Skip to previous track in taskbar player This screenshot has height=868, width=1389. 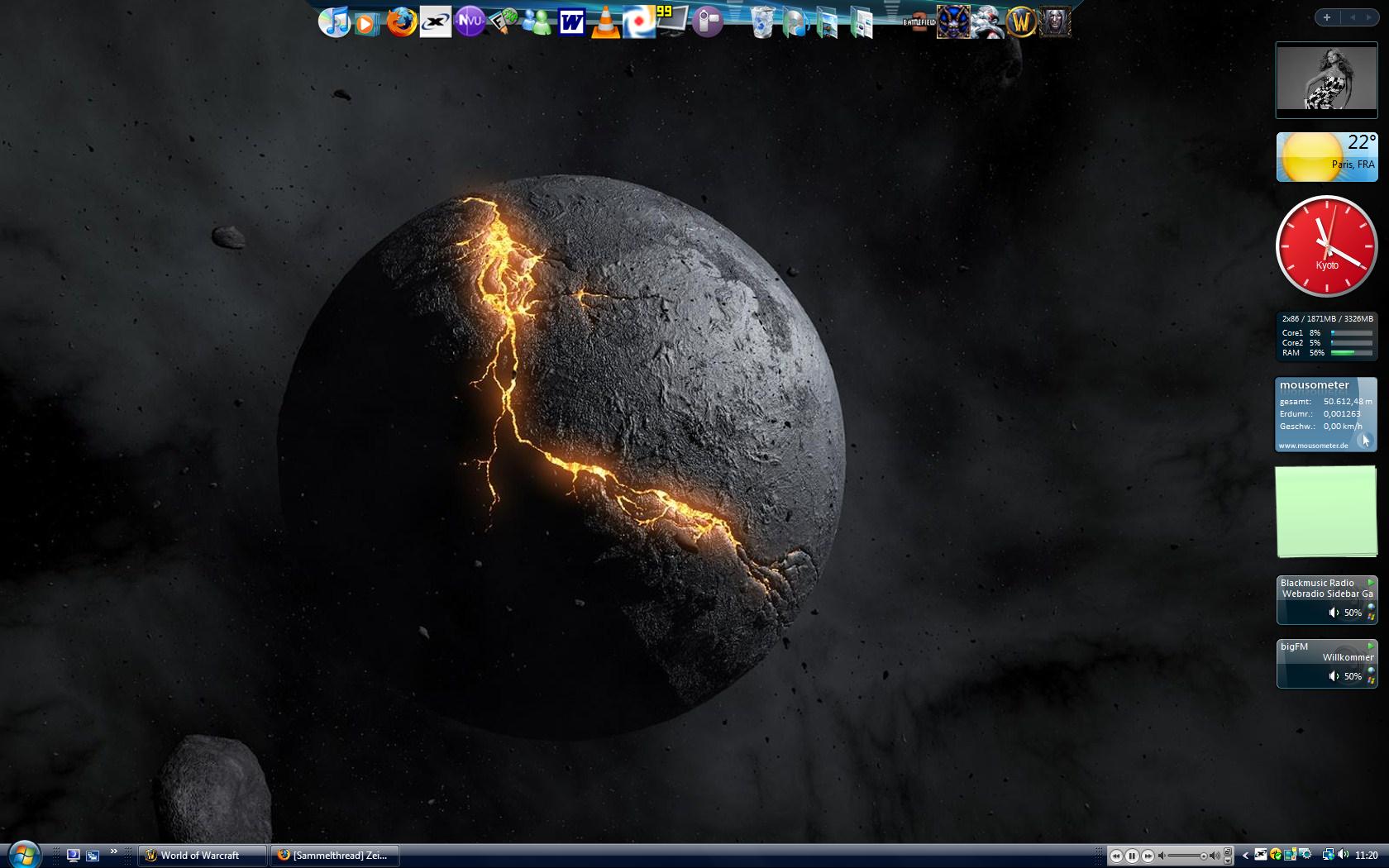(1116, 856)
